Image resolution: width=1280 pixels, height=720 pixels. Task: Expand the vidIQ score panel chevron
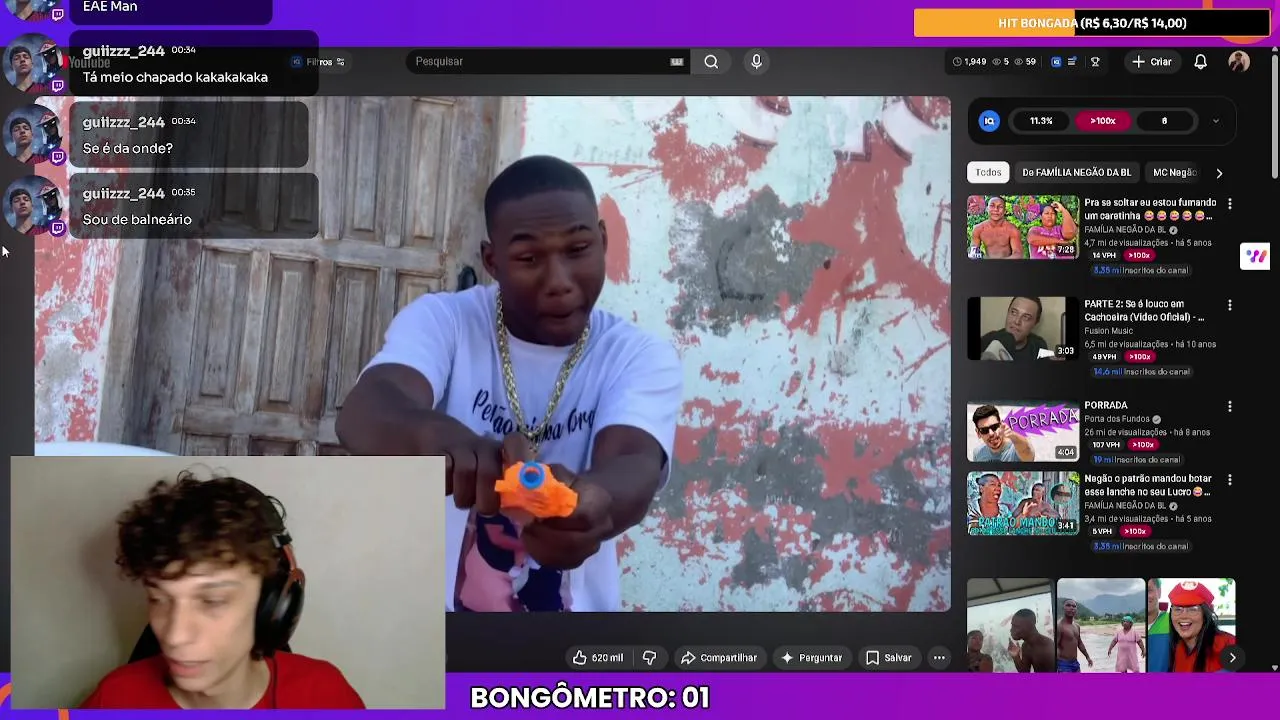[1216, 121]
